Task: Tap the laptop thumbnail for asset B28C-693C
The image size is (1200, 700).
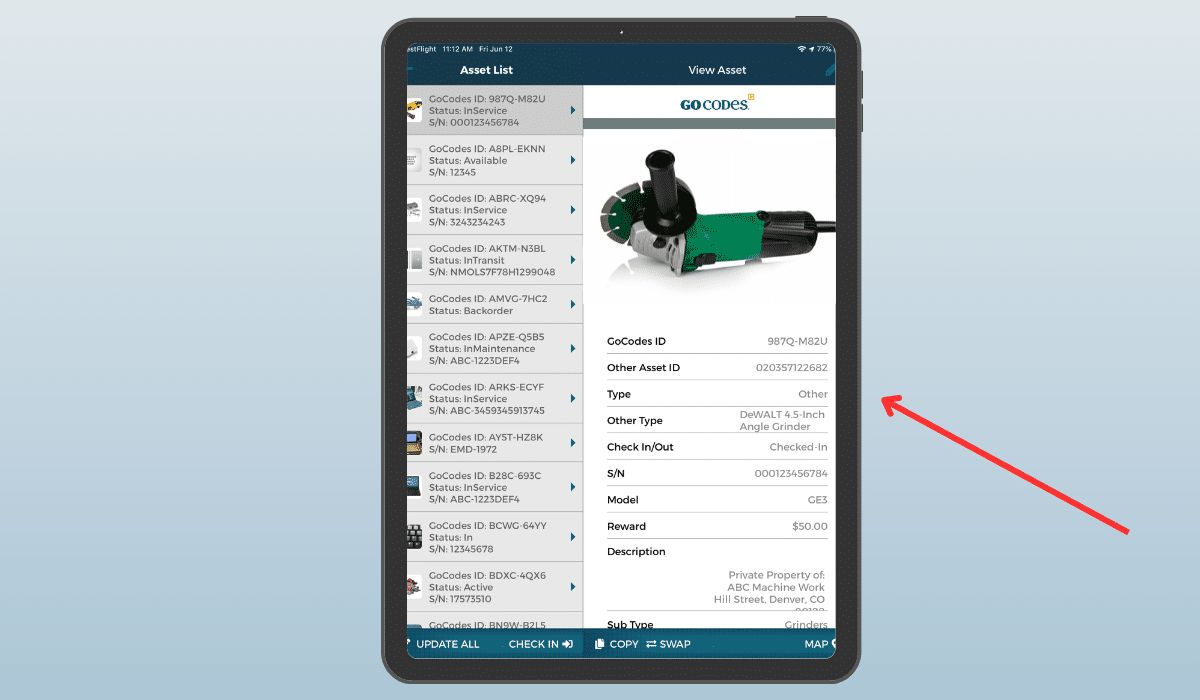Action: 414,487
